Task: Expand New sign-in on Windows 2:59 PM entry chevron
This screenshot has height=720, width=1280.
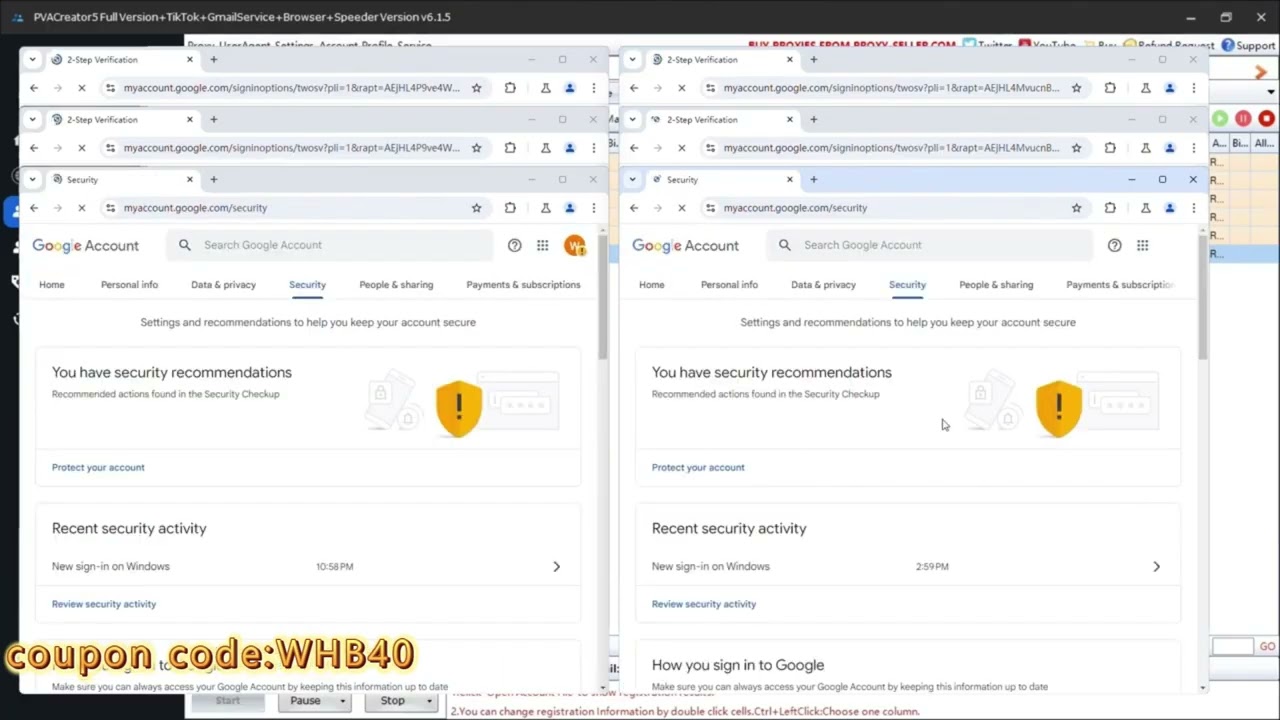Action: [1156, 567]
